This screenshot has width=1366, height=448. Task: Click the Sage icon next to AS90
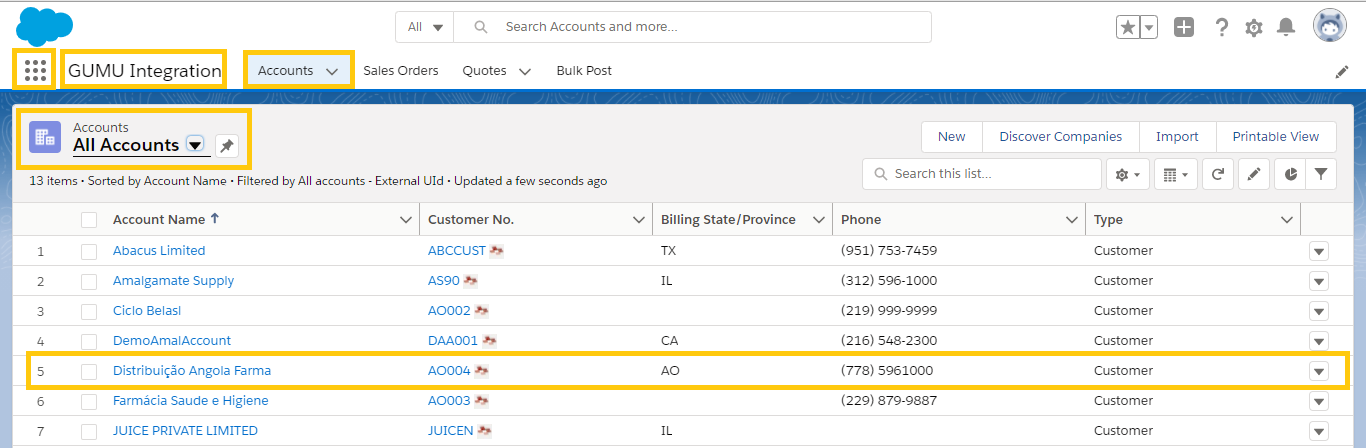coord(470,281)
